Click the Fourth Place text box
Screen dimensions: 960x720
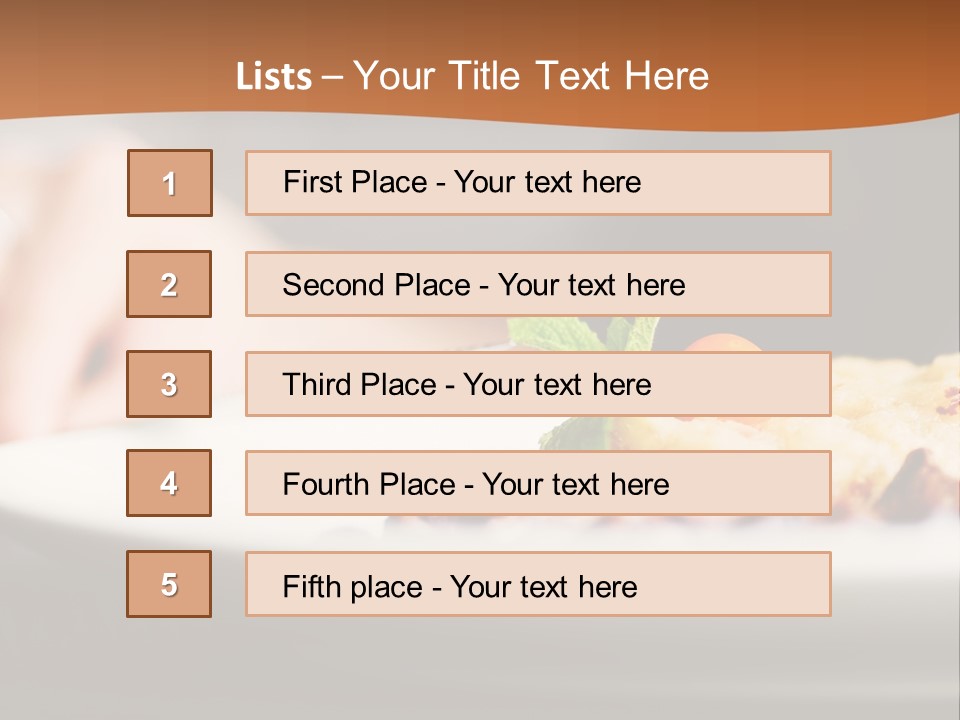[x=538, y=484]
